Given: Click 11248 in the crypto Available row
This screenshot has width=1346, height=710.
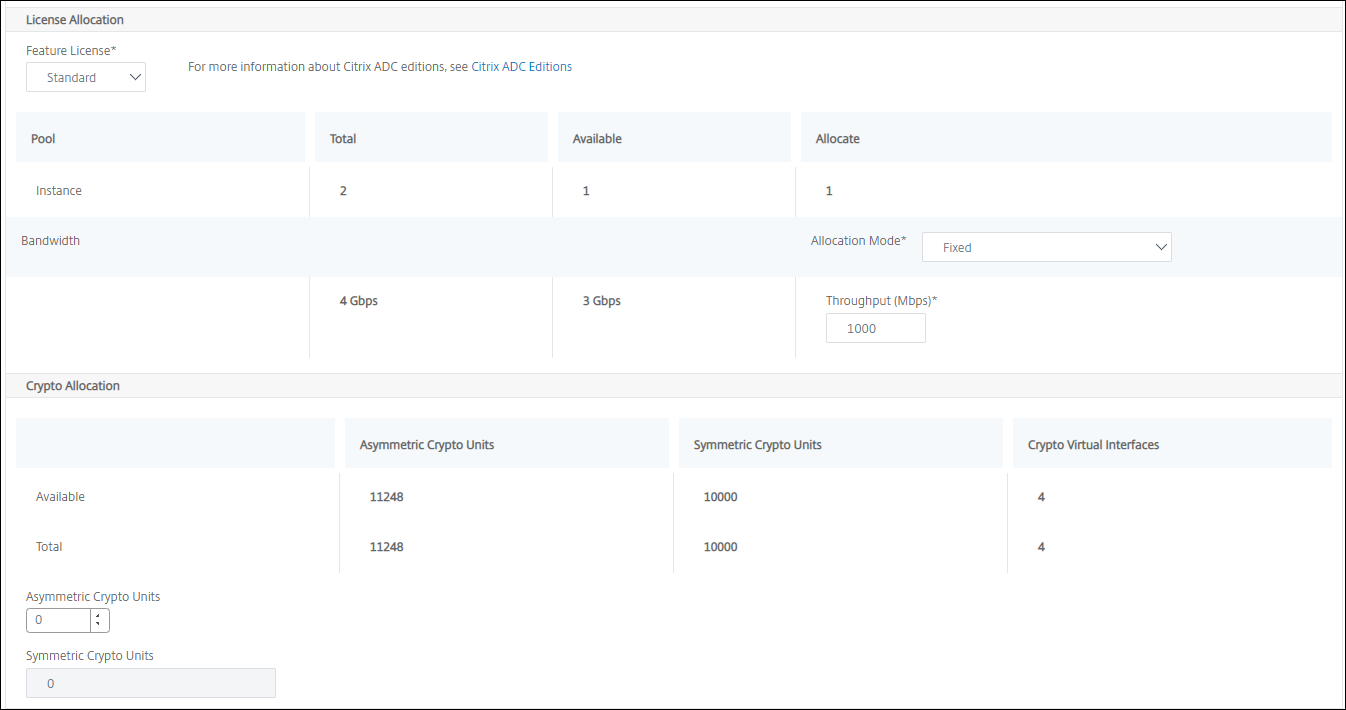Looking at the screenshot, I should [x=387, y=497].
